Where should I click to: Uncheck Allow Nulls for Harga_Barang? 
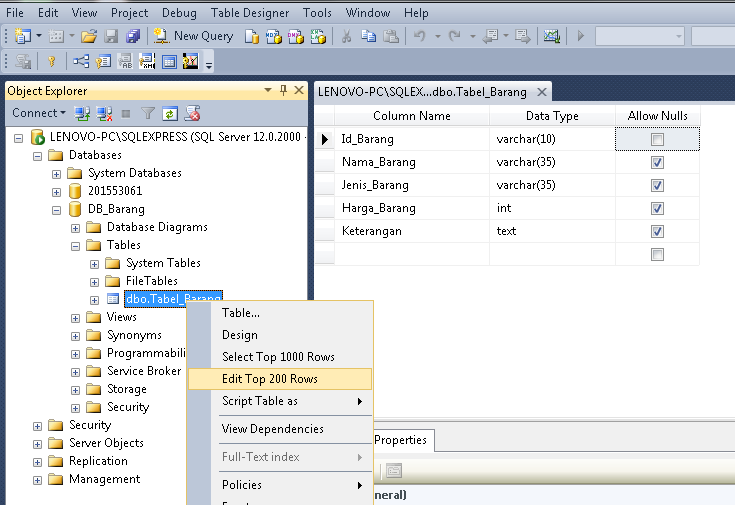click(657, 208)
